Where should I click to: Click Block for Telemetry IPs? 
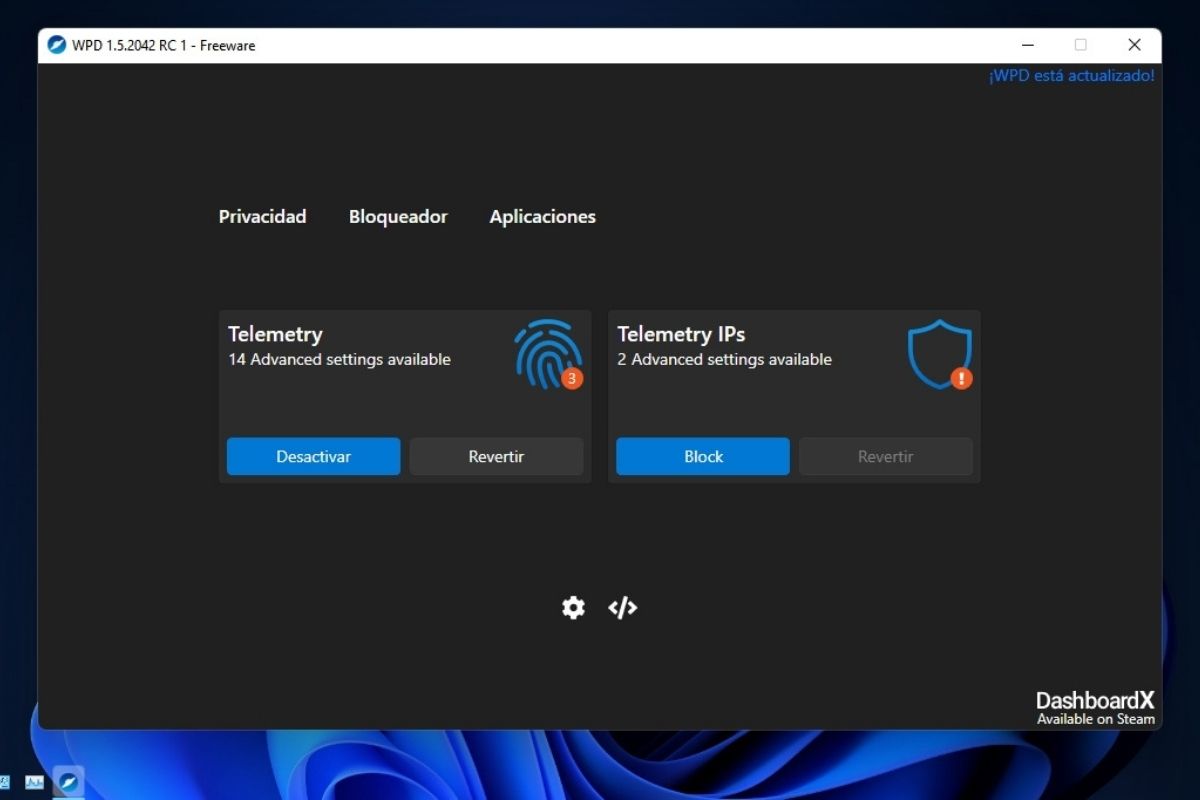(703, 456)
